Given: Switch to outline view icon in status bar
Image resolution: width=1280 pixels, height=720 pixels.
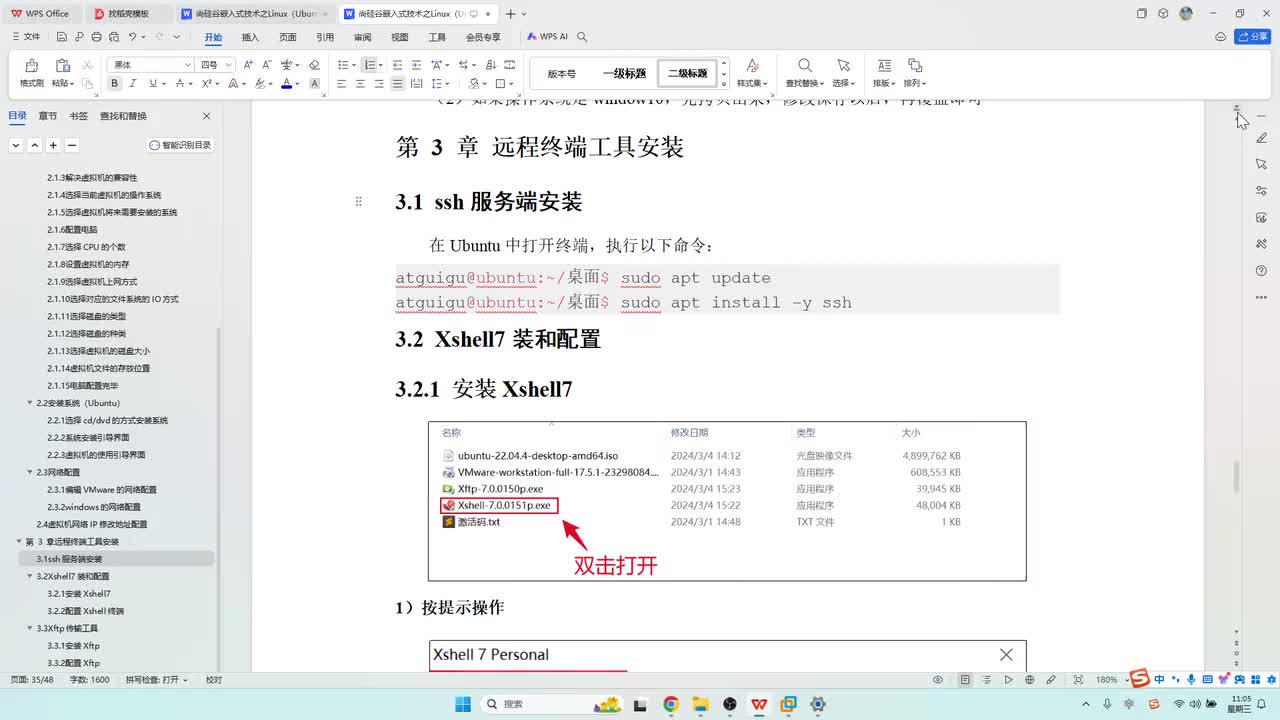Looking at the screenshot, I should [987, 680].
